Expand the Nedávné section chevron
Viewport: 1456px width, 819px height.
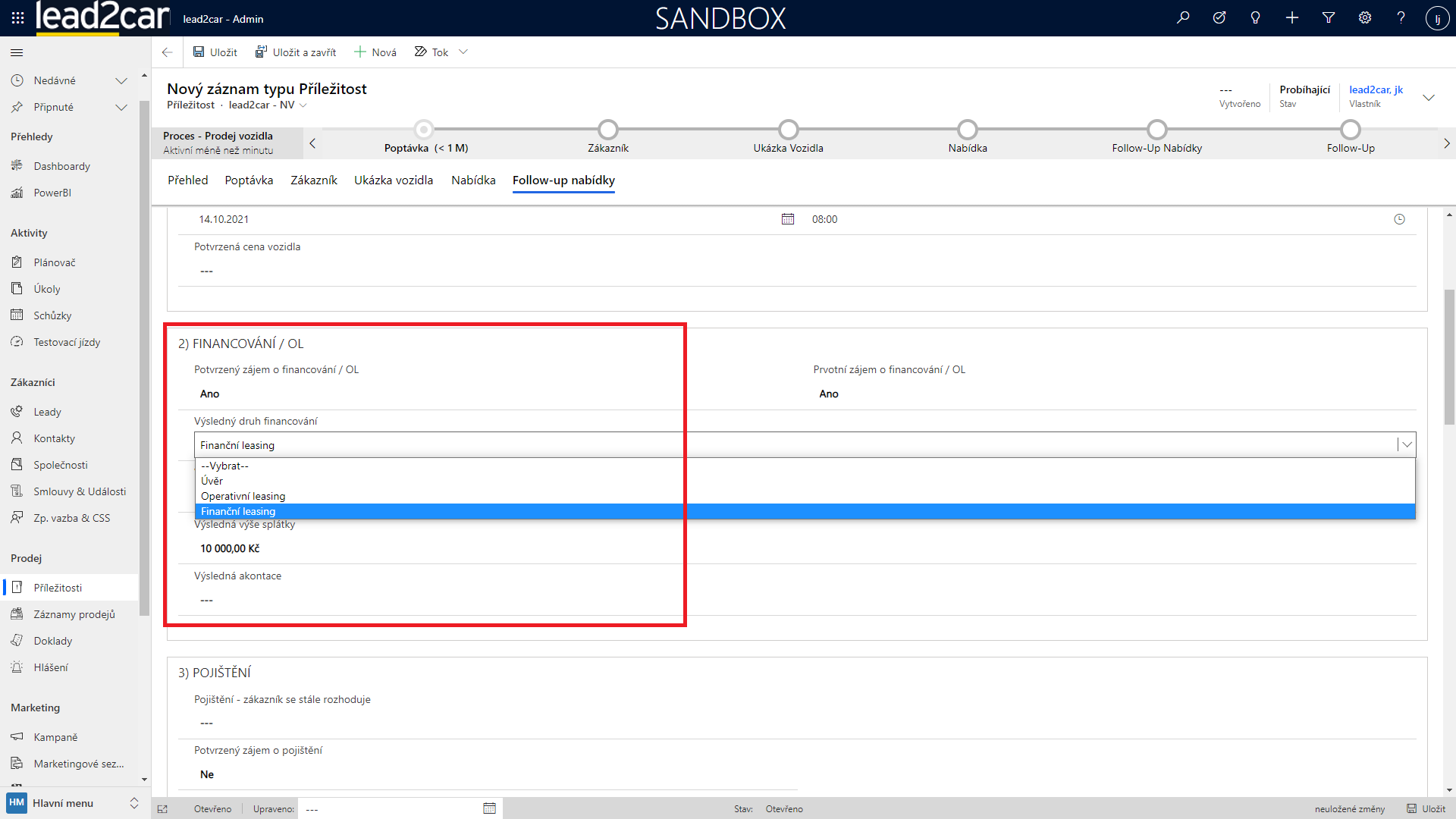121,80
